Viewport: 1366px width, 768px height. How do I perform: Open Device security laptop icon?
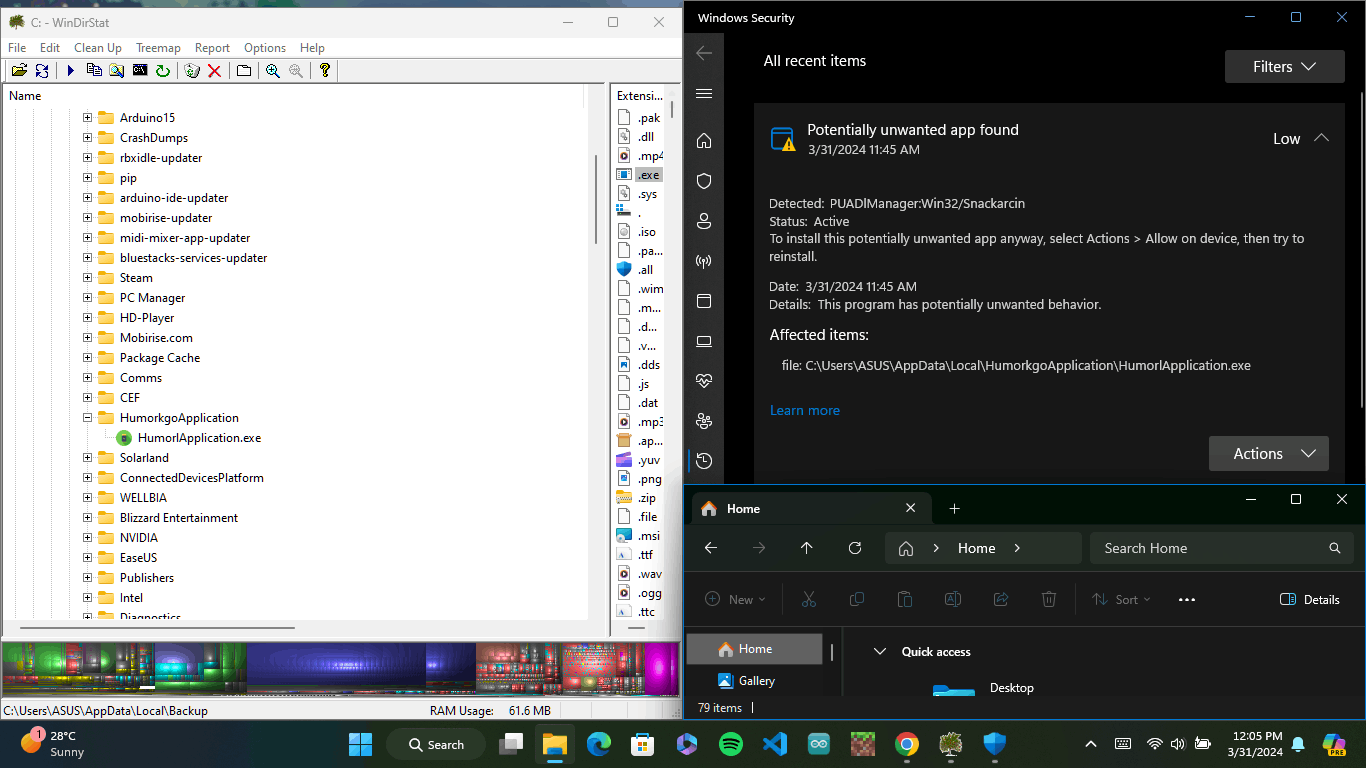point(704,341)
